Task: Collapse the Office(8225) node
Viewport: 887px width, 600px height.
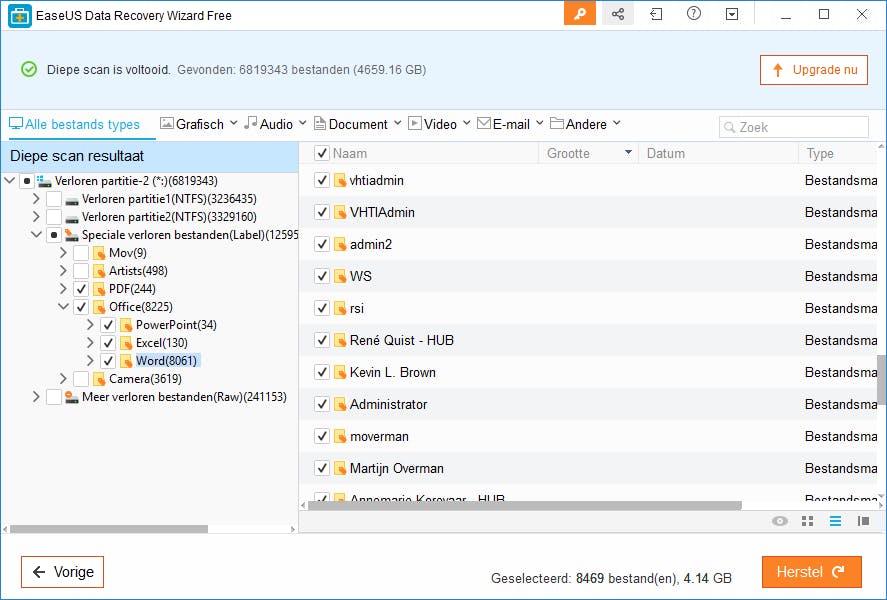Action: 63,307
